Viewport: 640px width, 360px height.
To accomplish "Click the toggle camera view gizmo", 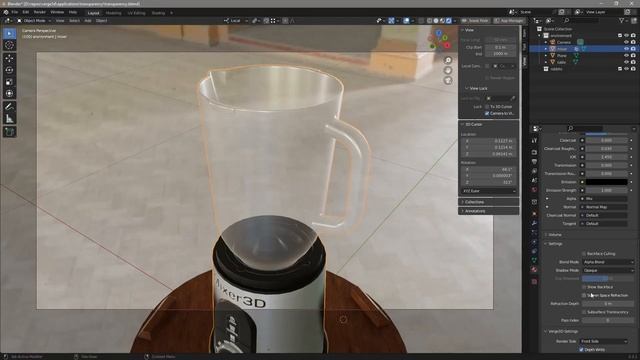I will point(448,80).
